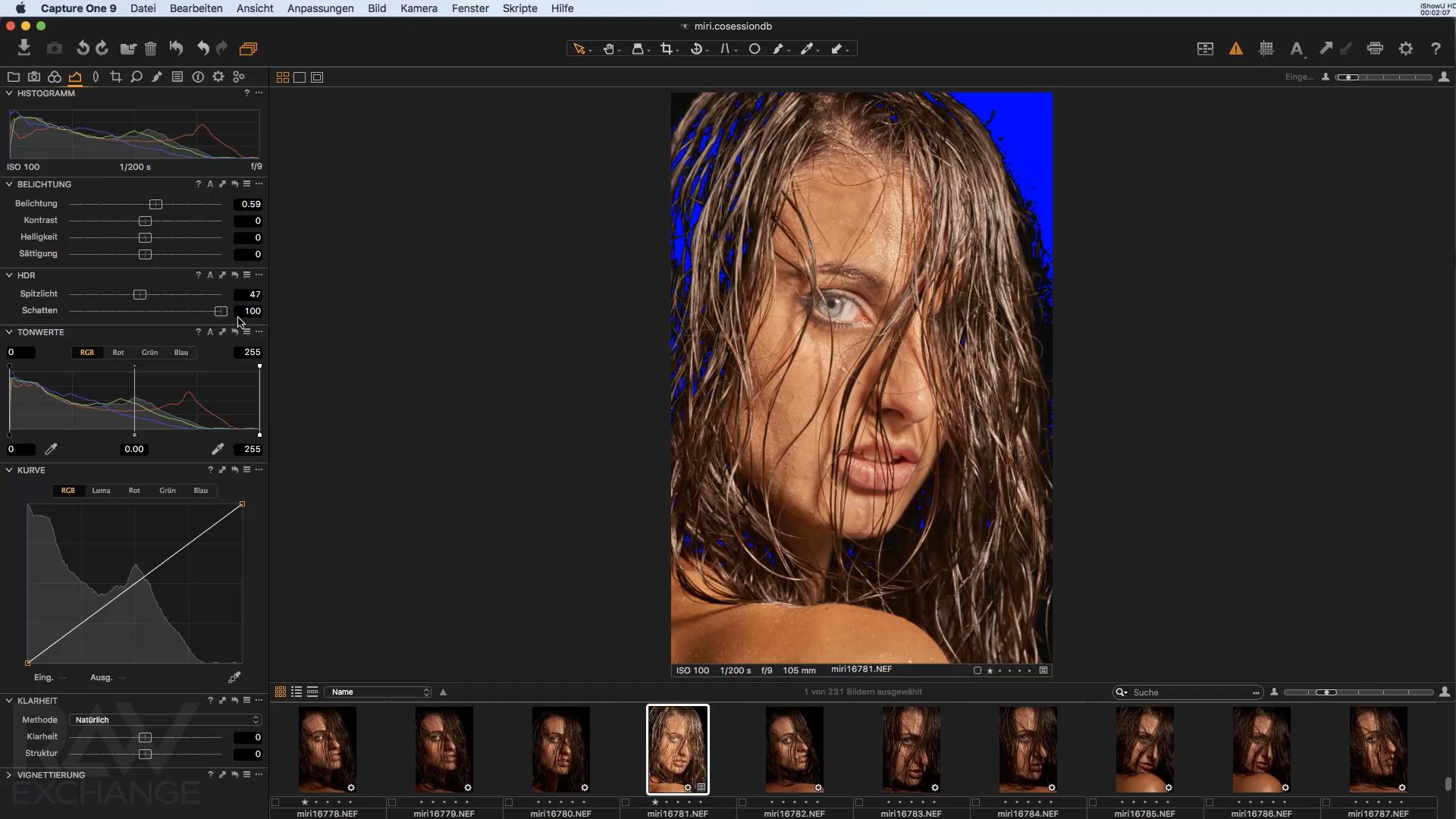This screenshot has width=1456, height=819.
Task: Open the Anpassungen menu
Action: [320, 8]
